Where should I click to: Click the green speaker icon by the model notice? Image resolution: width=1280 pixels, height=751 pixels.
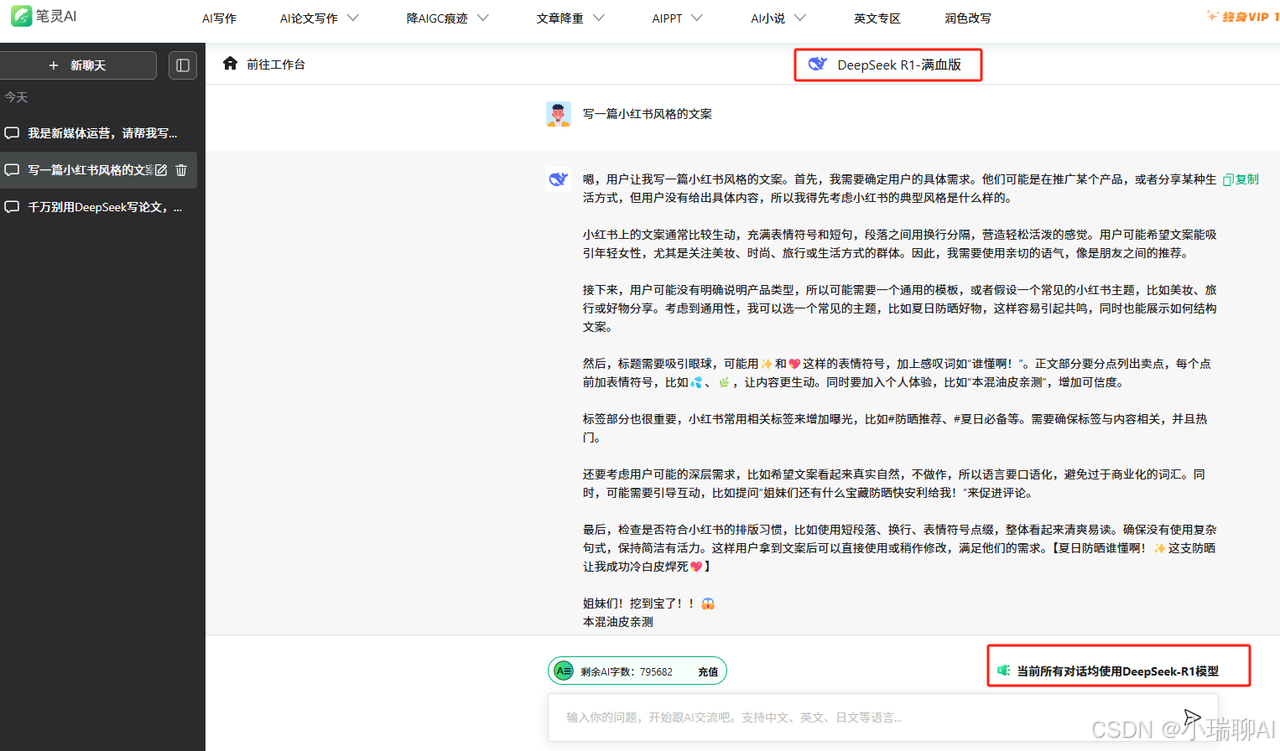(1004, 670)
